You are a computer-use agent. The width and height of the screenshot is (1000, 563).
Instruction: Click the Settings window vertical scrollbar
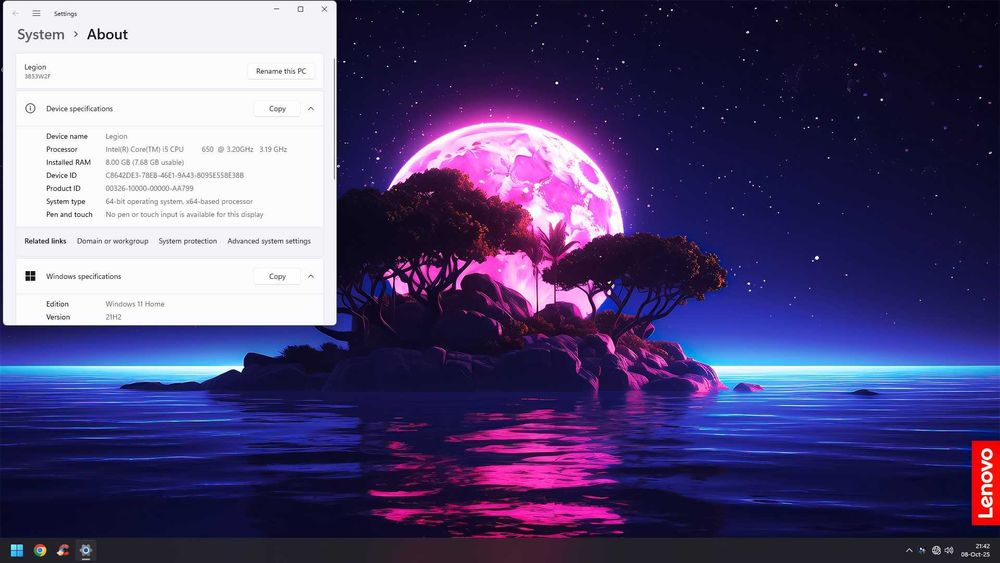[334, 121]
